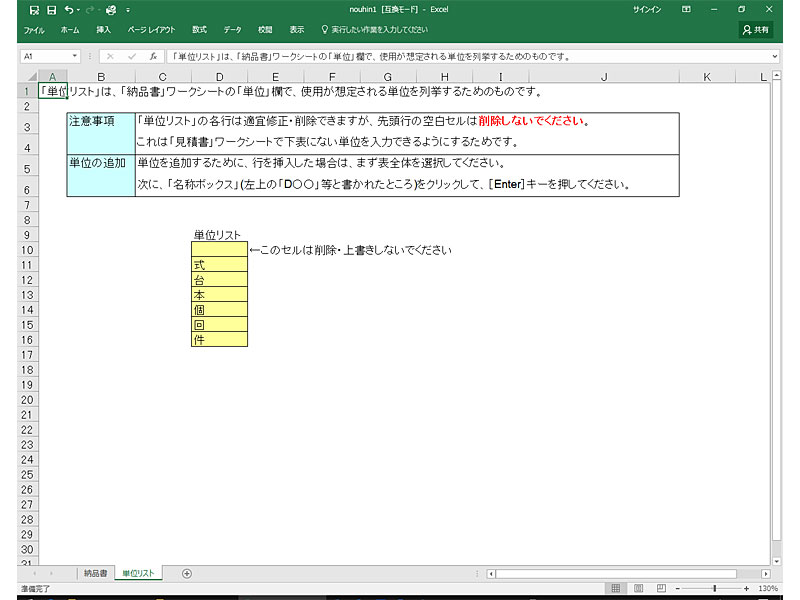Select the blank yellow cell in row 10
The image size is (800, 600).
click(x=219, y=249)
